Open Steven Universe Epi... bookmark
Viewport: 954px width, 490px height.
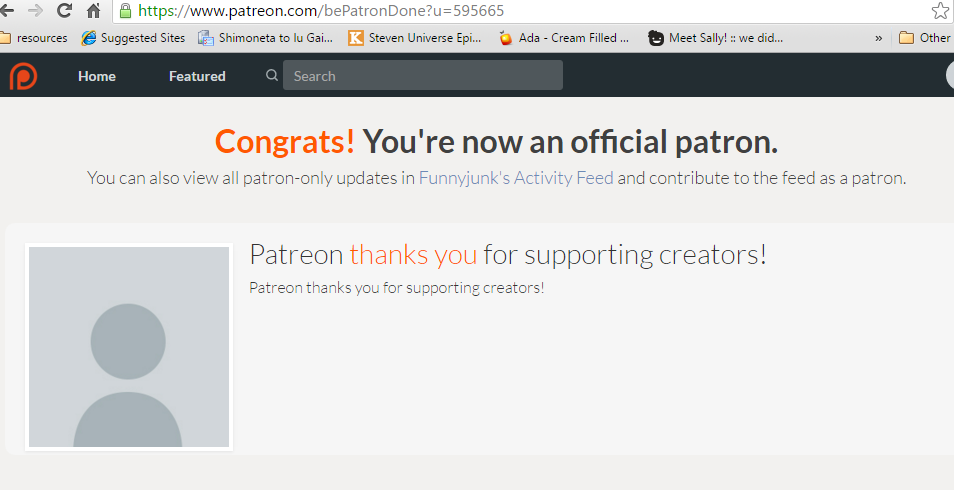[x=414, y=38]
